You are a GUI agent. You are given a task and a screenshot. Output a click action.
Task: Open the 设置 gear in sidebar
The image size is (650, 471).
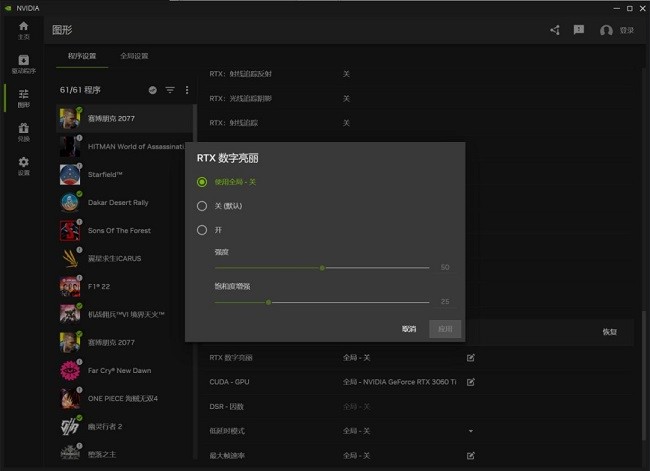tap(23, 165)
